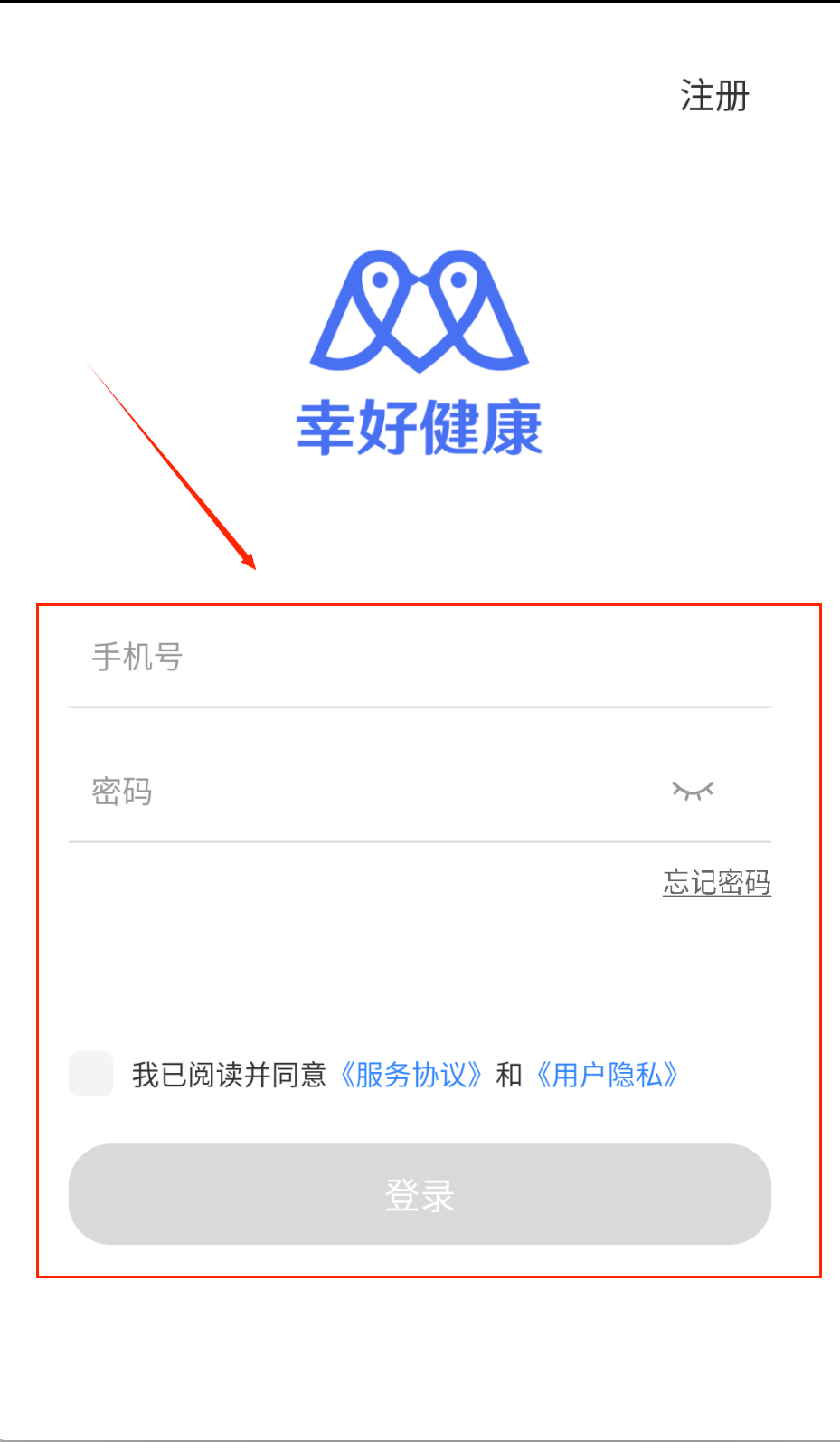This screenshot has width=840, height=1442.
Task: Open the 注册 registration page
Action: pos(714,96)
